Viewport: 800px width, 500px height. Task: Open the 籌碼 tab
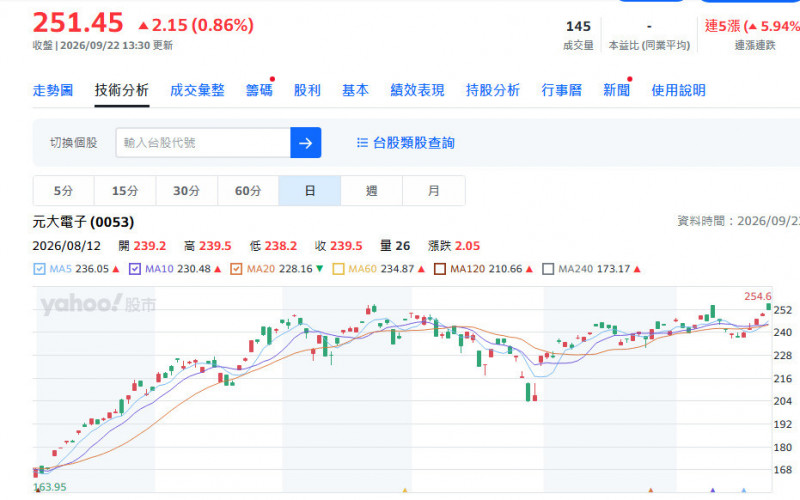click(259, 91)
